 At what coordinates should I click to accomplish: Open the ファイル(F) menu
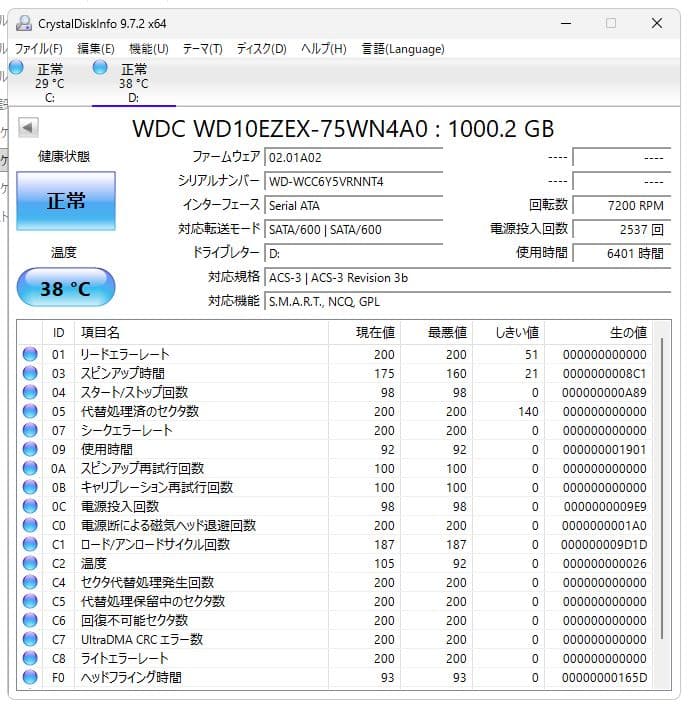click(38, 49)
